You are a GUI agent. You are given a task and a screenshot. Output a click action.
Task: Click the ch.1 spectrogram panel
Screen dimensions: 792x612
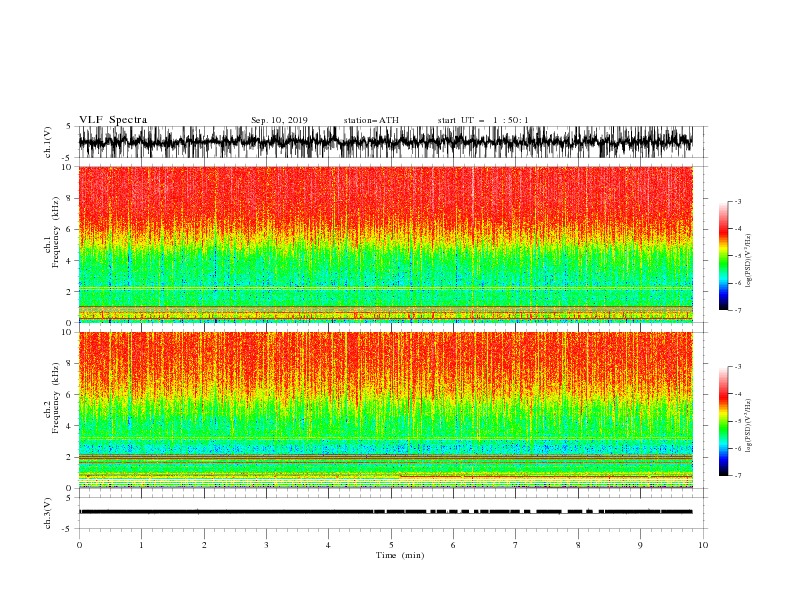point(385,244)
